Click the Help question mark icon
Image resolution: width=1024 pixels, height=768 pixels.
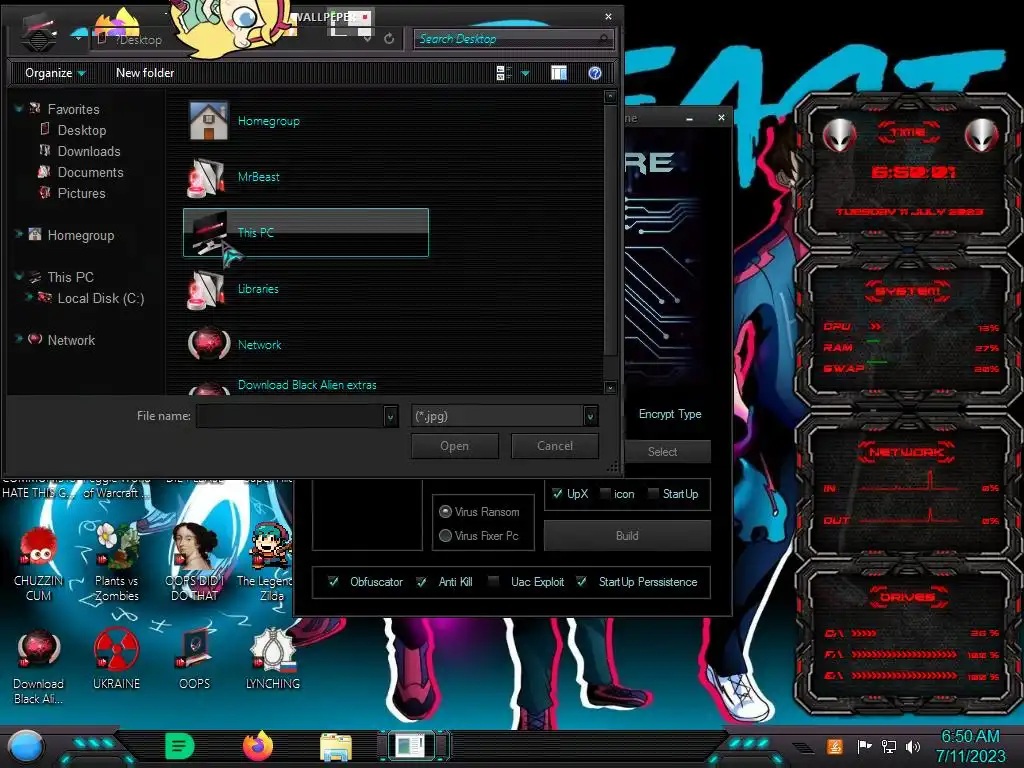pos(594,73)
